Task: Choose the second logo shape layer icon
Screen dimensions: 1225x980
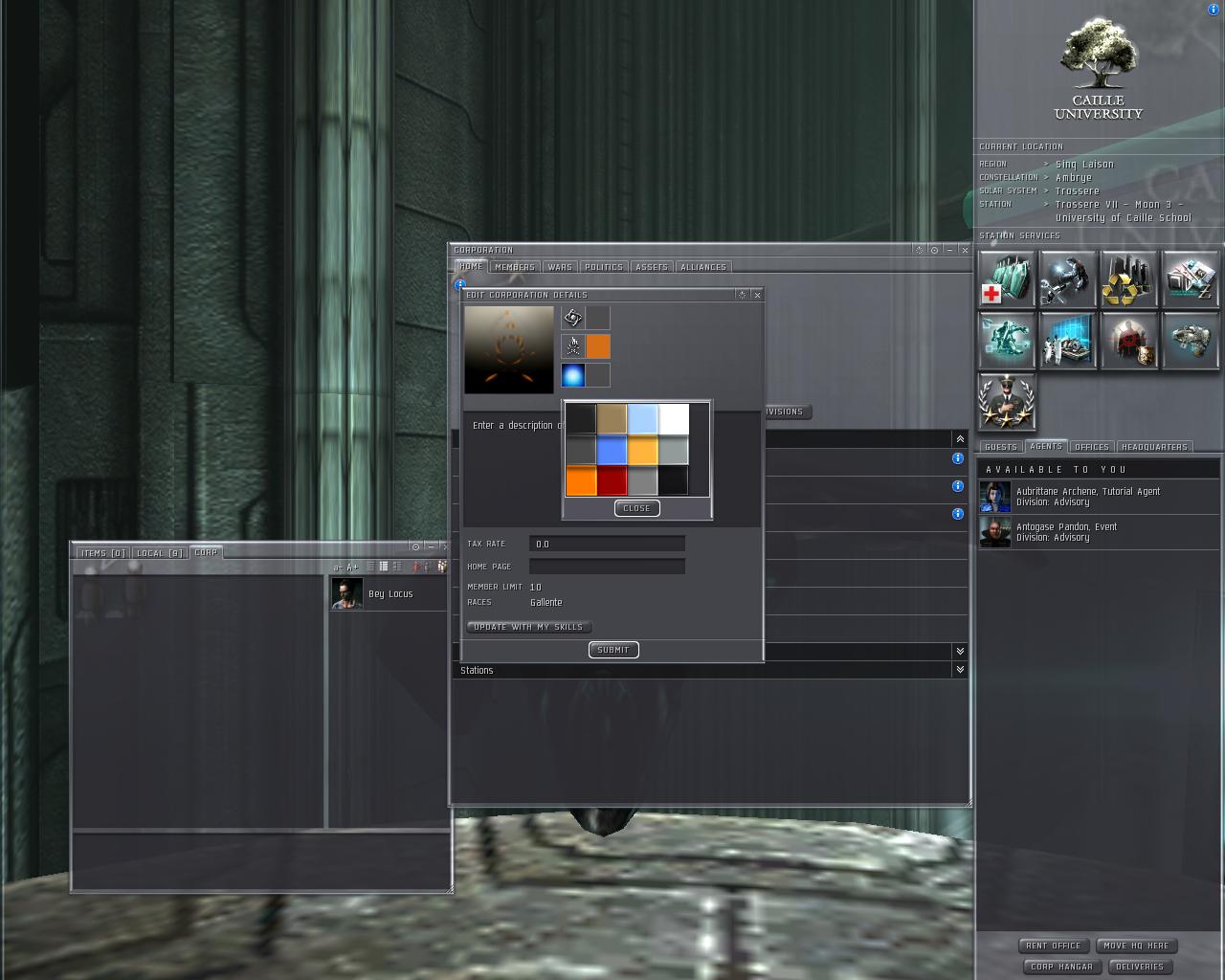Action: [x=573, y=346]
